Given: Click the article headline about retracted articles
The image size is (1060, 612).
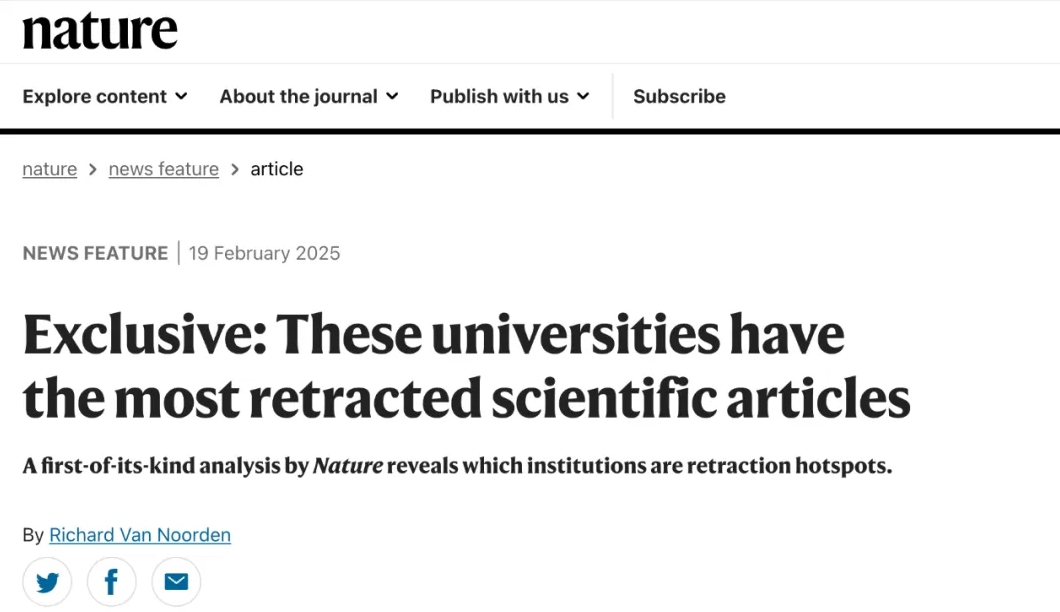Looking at the screenshot, I should [x=466, y=366].
